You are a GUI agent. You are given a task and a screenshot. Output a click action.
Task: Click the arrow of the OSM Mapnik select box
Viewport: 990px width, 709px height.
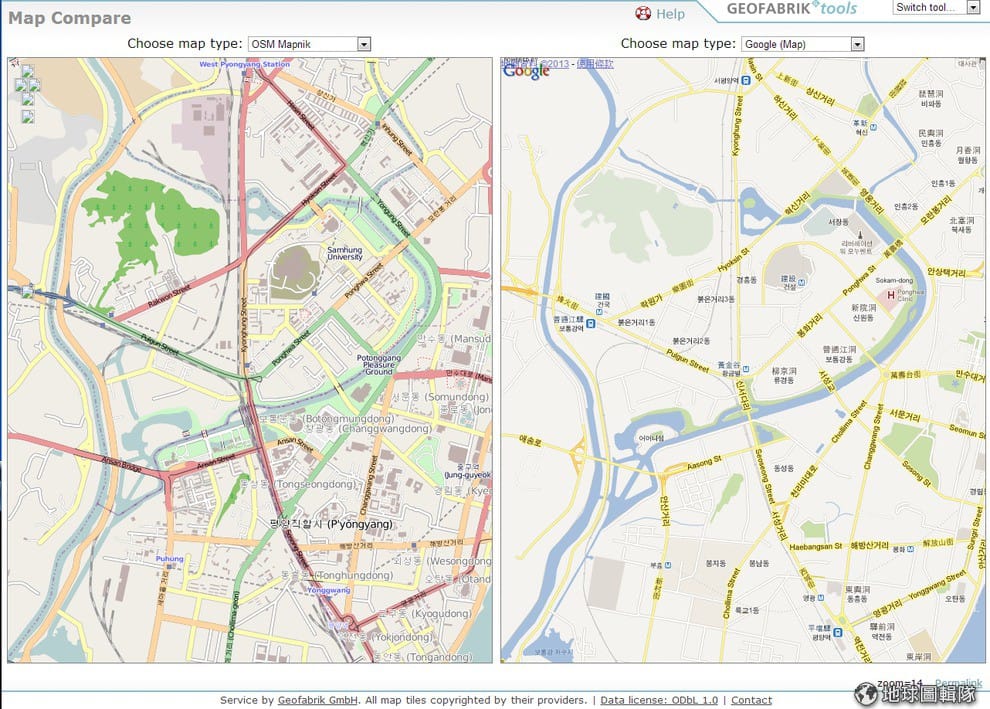[364, 44]
